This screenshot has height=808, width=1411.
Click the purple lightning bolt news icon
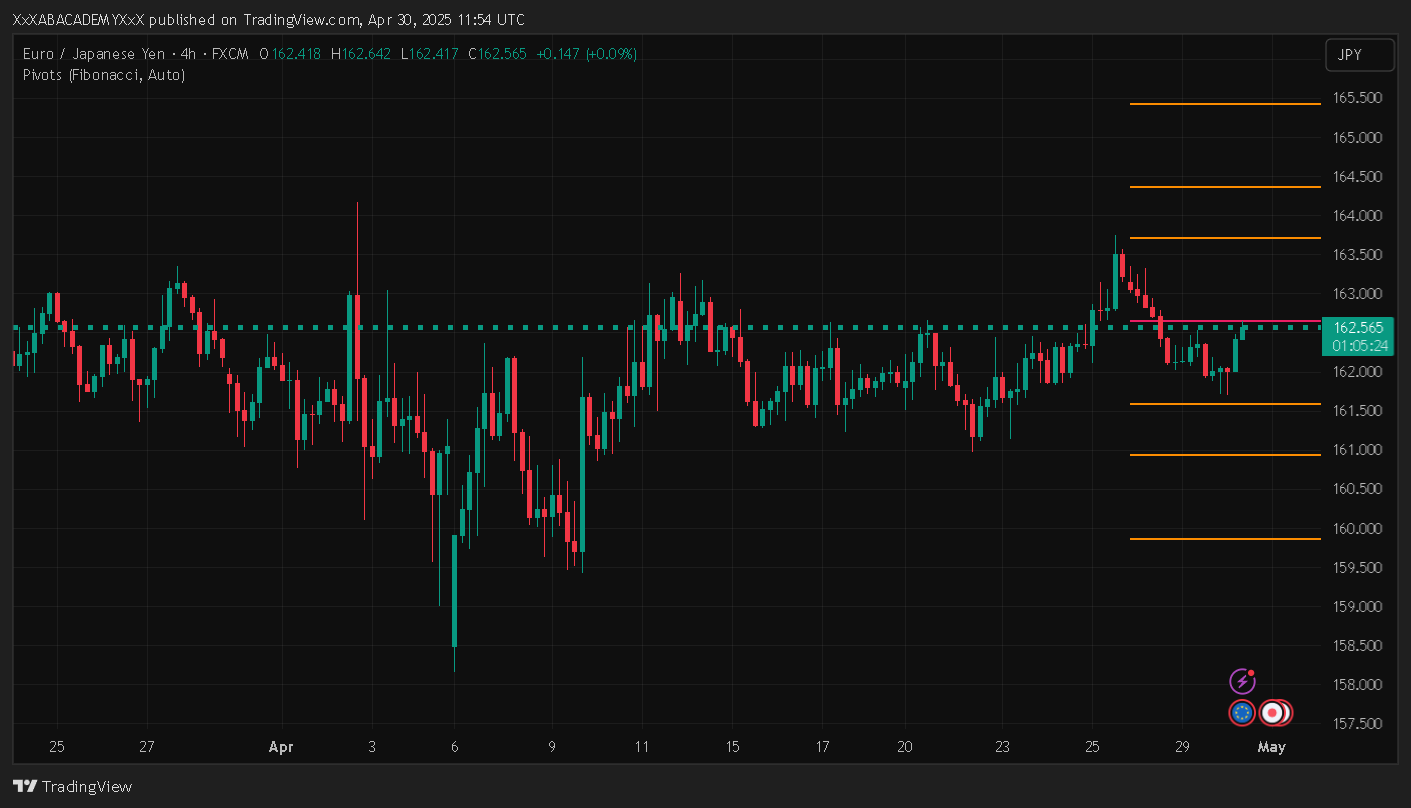[x=1242, y=682]
